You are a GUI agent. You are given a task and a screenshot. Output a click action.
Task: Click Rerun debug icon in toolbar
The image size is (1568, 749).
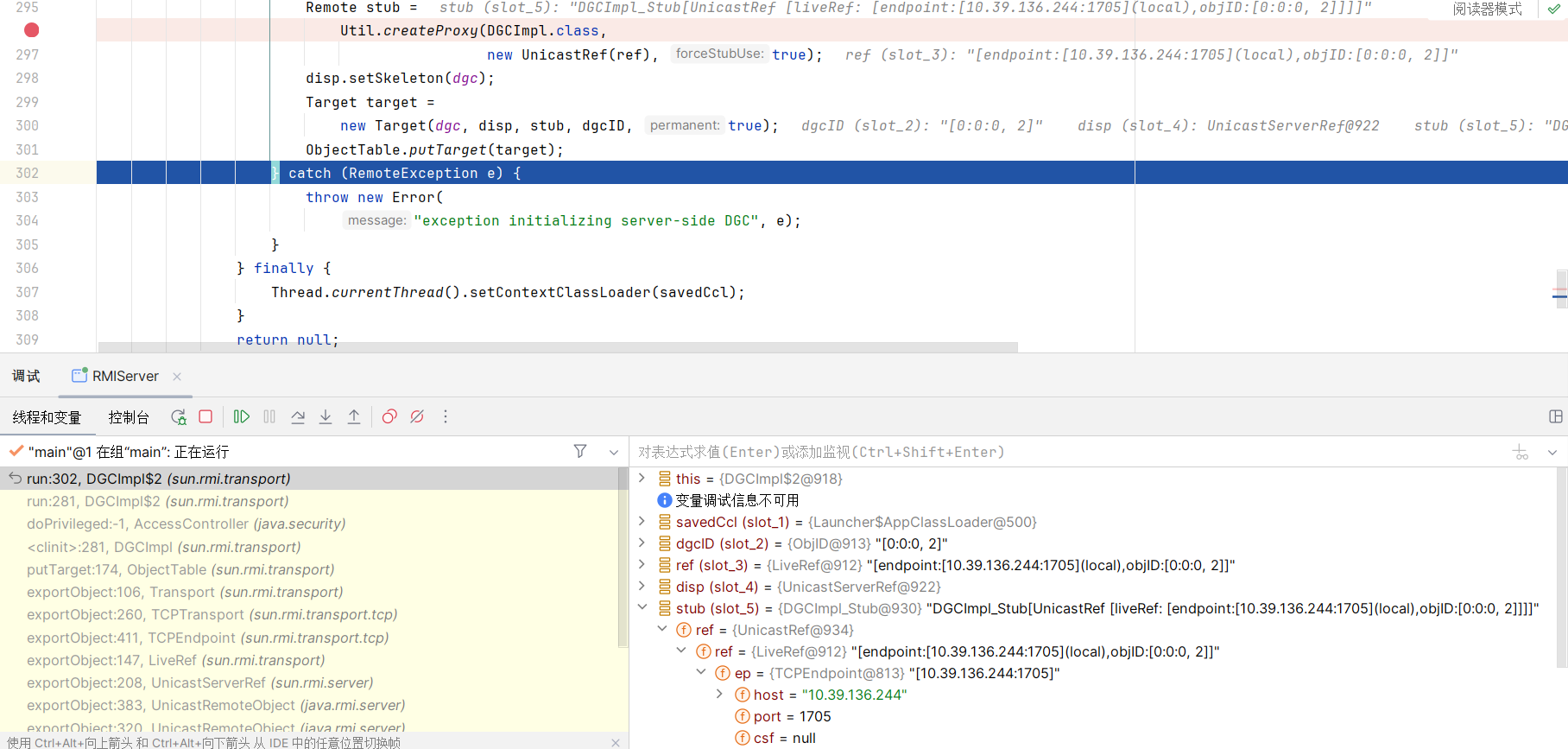click(x=179, y=417)
